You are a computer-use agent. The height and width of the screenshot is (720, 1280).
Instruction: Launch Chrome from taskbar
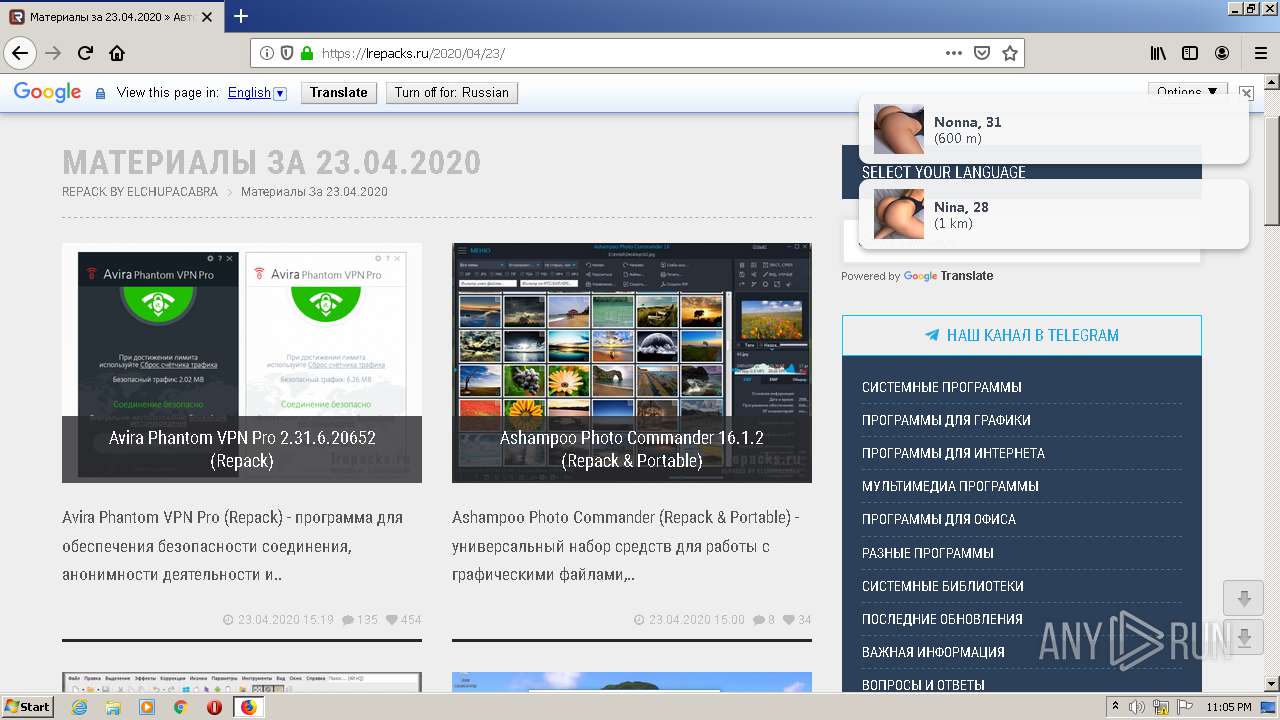click(x=181, y=707)
